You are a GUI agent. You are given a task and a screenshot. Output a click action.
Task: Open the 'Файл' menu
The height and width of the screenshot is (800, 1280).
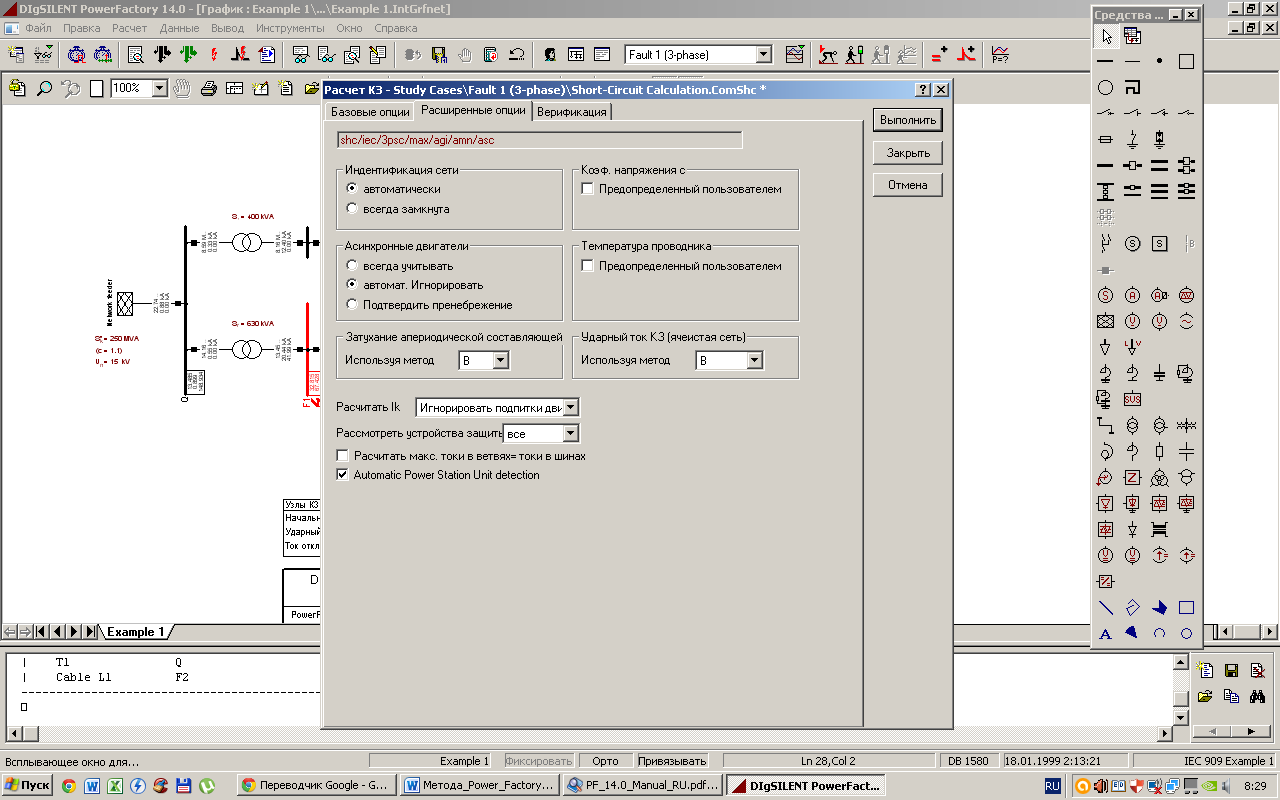coord(39,28)
